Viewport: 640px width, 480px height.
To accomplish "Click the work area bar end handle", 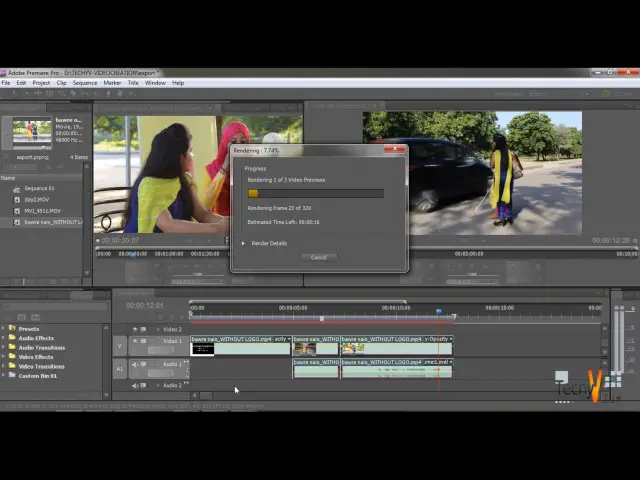I will click(x=454, y=317).
